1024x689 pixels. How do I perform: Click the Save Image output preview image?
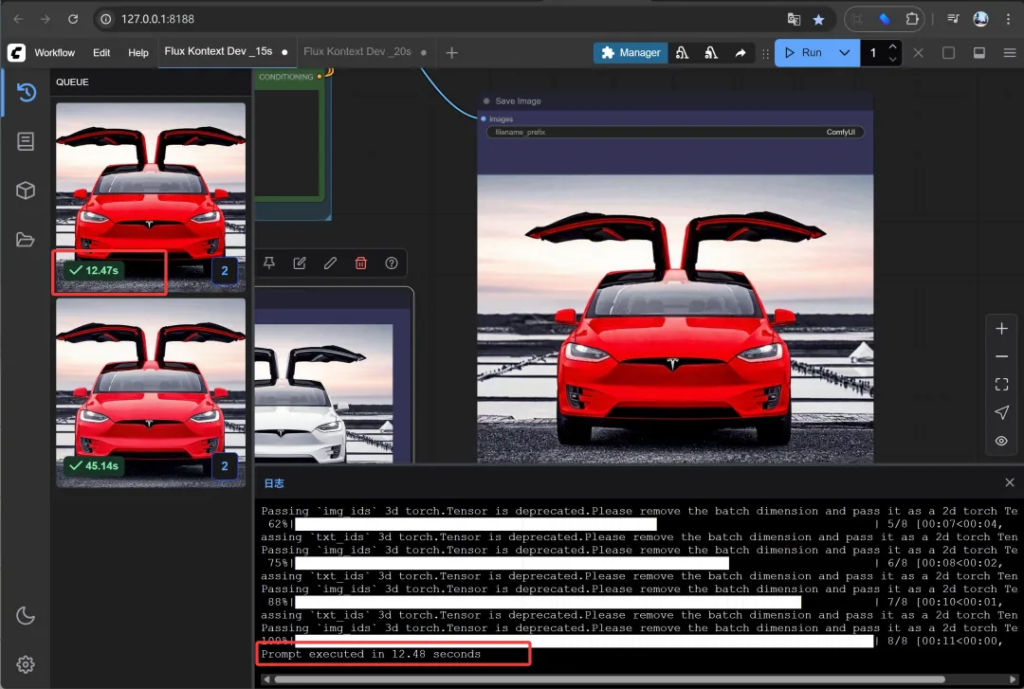[675, 319]
